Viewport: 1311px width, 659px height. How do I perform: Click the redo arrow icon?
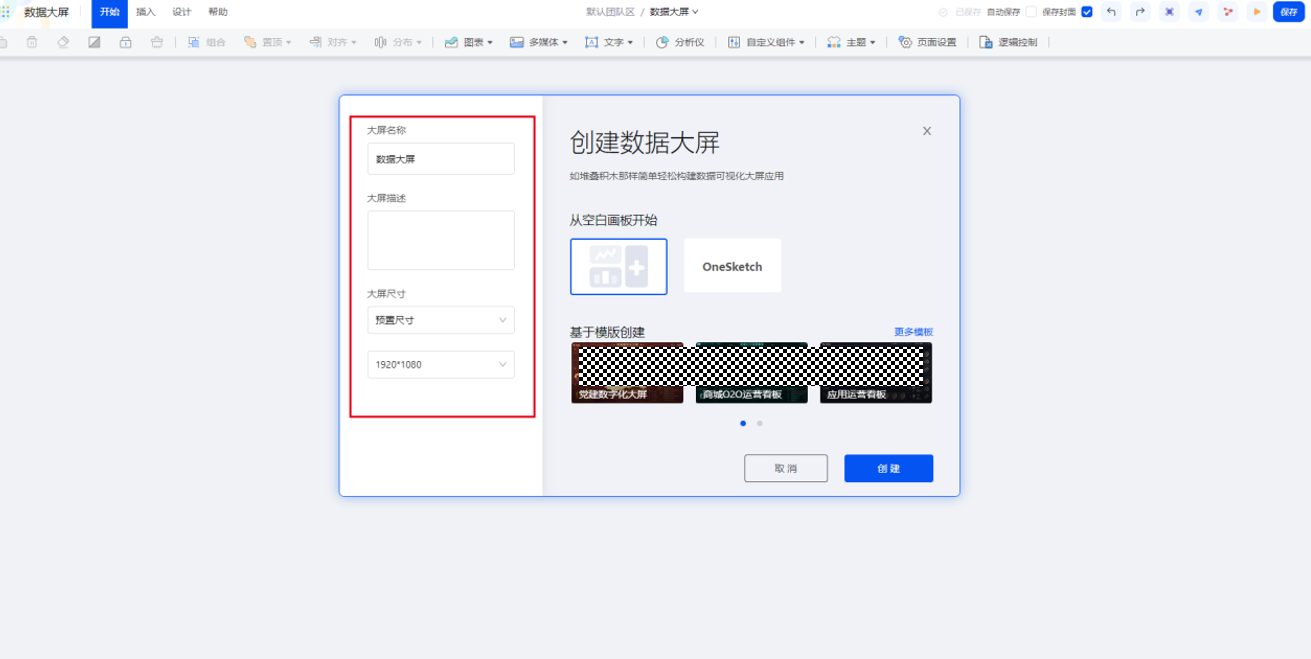1140,12
